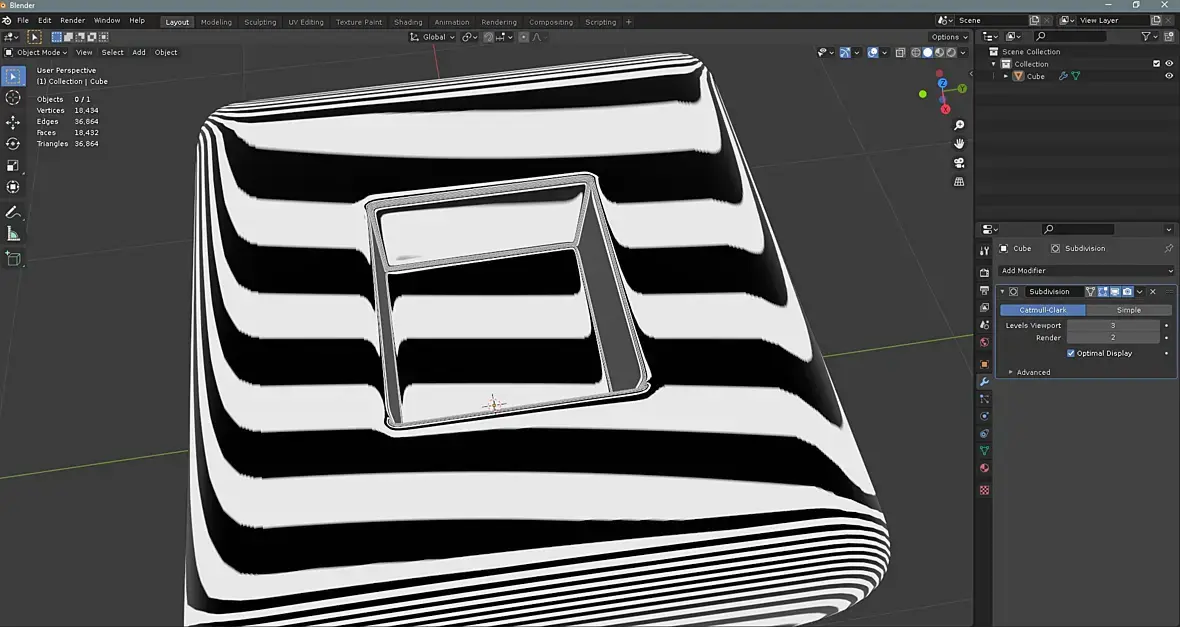The image size is (1180, 627).
Task: Activate the Rotate tool
Action: (13, 144)
